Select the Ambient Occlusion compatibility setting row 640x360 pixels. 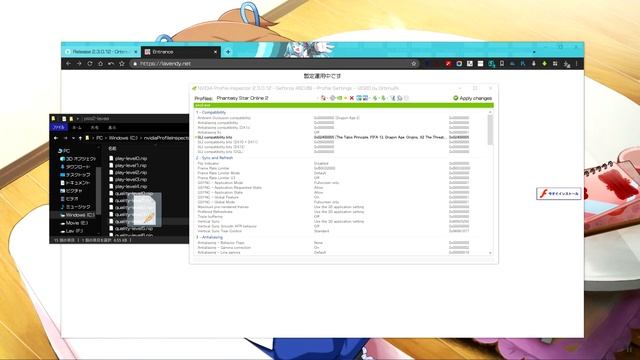[x=341, y=118]
